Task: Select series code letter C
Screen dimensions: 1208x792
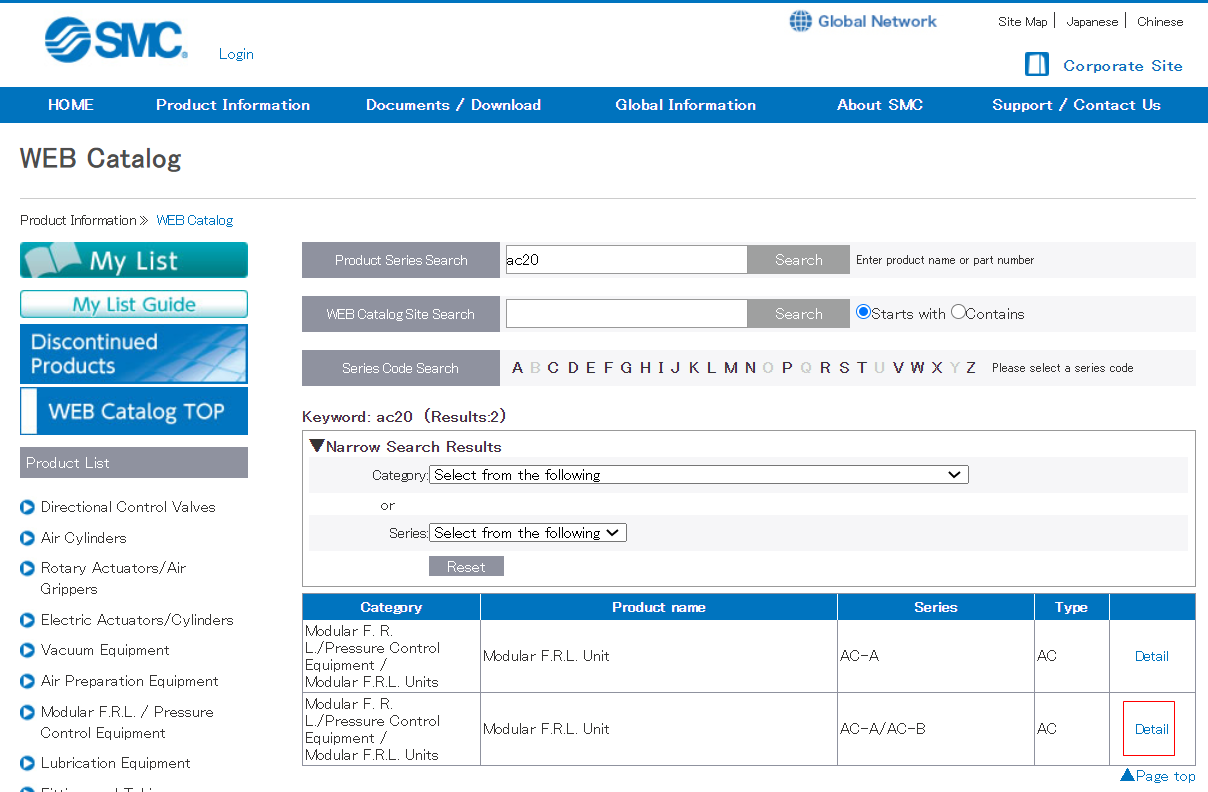Action: coord(553,368)
